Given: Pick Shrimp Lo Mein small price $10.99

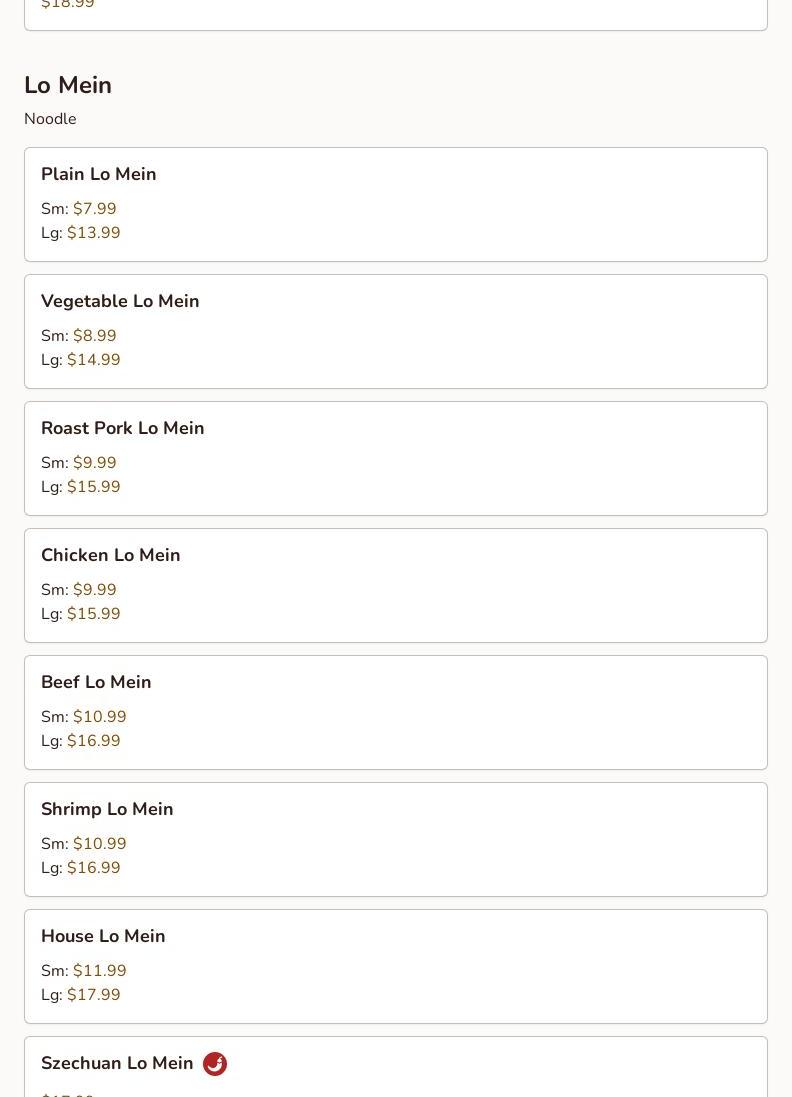Looking at the screenshot, I should [99, 844].
